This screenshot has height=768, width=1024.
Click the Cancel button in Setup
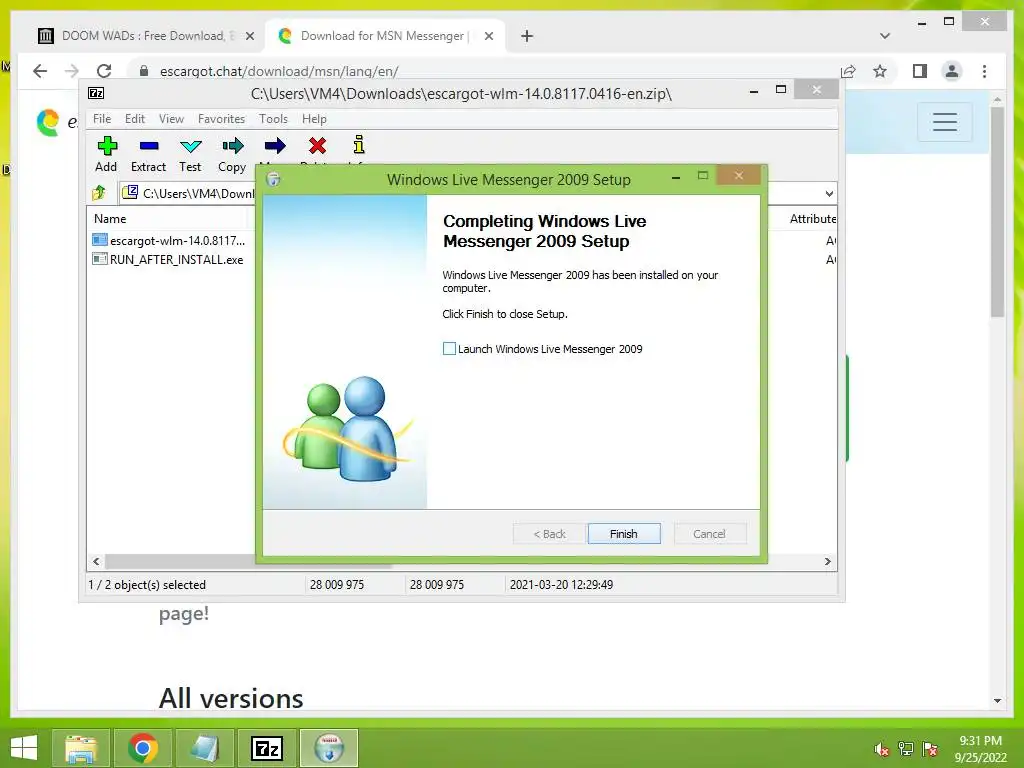pyautogui.click(x=709, y=534)
